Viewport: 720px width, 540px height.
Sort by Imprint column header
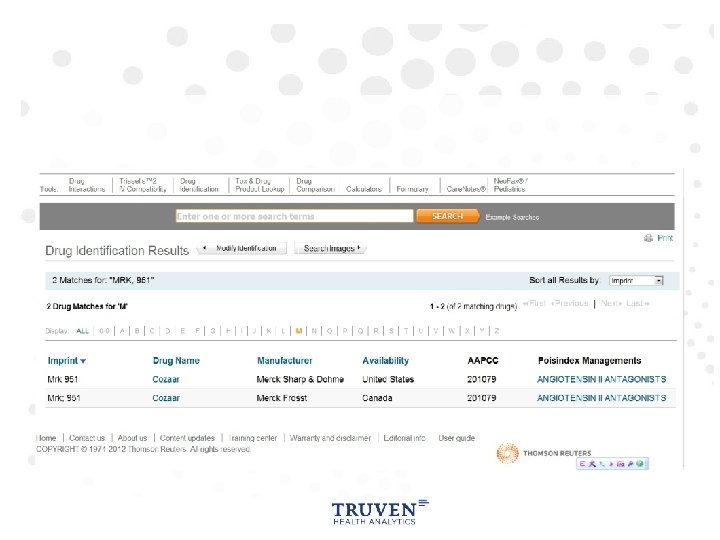pyautogui.click(x=62, y=360)
